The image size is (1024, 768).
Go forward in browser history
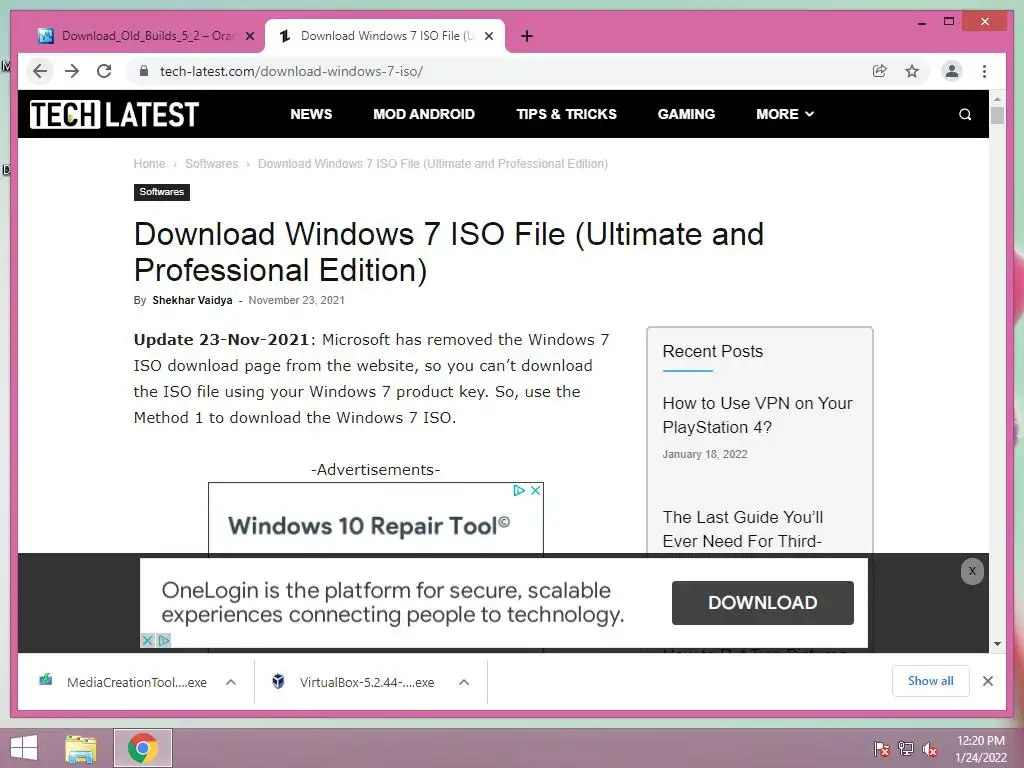tap(72, 71)
